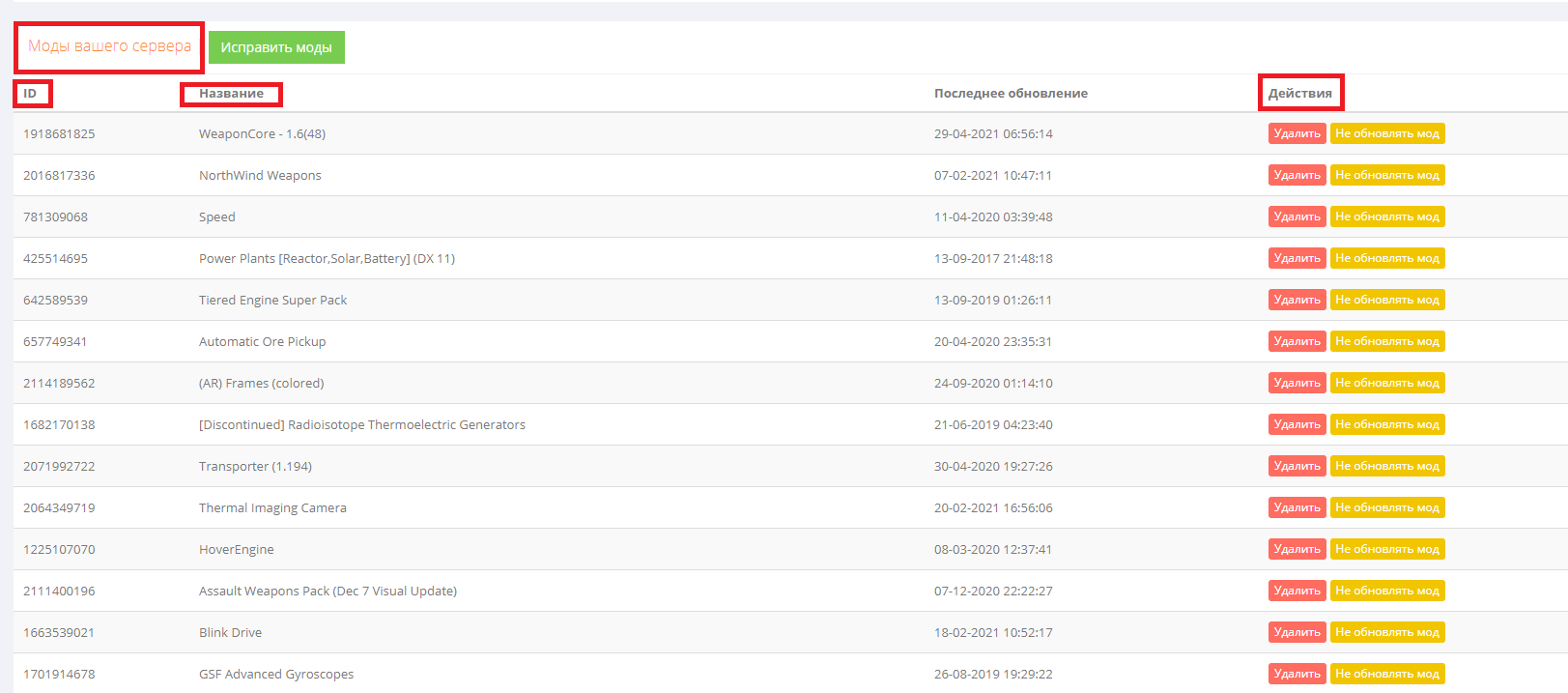This screenshot has height=693, width=1568.
Task: Delete the HoverEngine mod
Action: click(x=1297, y=549)
